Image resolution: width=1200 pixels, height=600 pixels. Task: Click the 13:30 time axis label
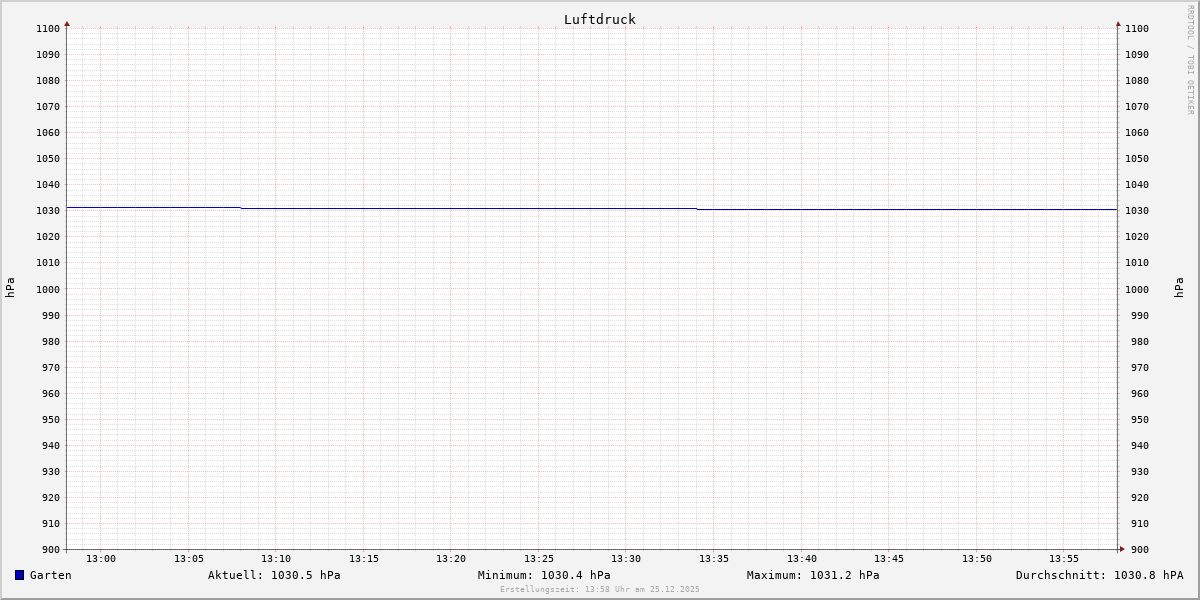pos(626,558)
